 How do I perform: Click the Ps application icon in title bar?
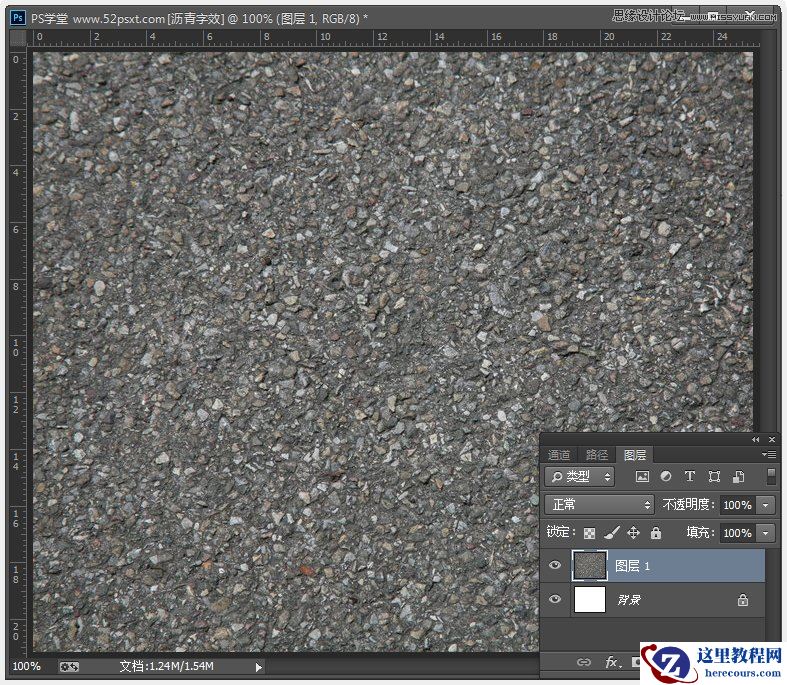click(x=18, y=18)
